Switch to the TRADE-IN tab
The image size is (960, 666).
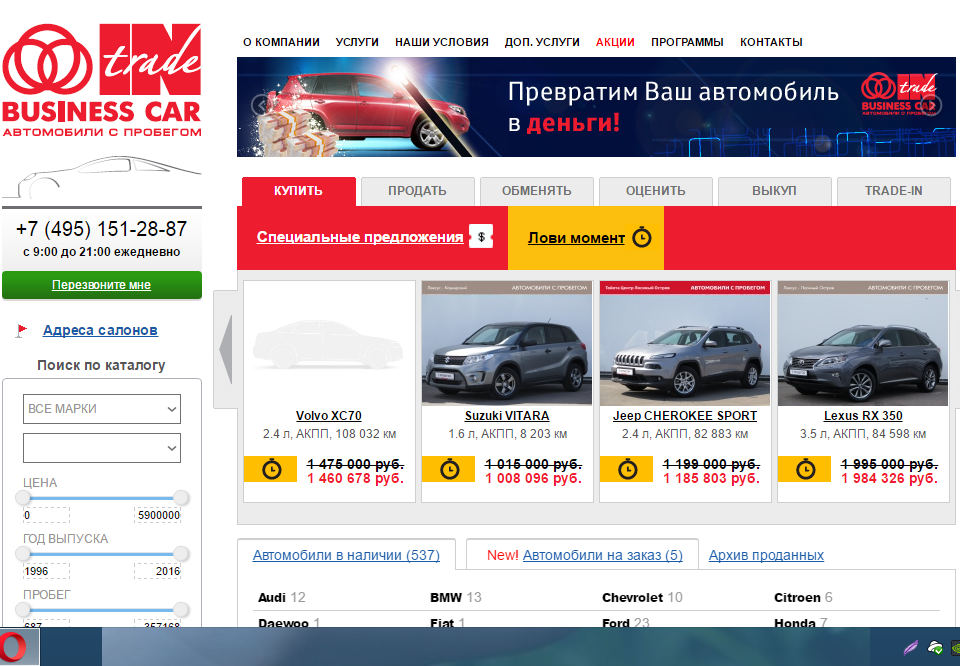(893, 191)
